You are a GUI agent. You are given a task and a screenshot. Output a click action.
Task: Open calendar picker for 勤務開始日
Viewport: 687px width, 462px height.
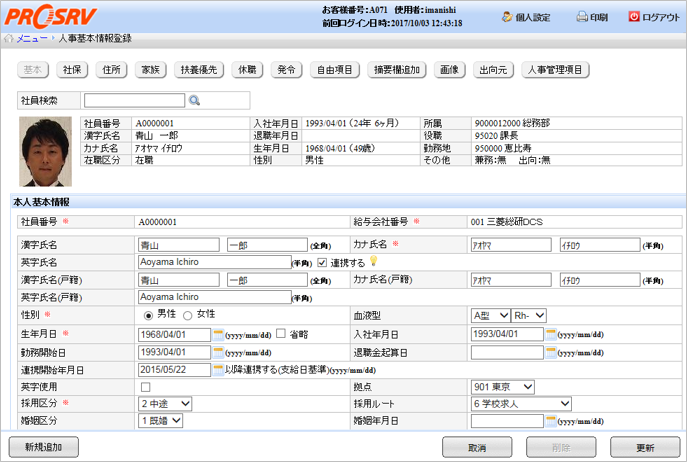[218, 352]
